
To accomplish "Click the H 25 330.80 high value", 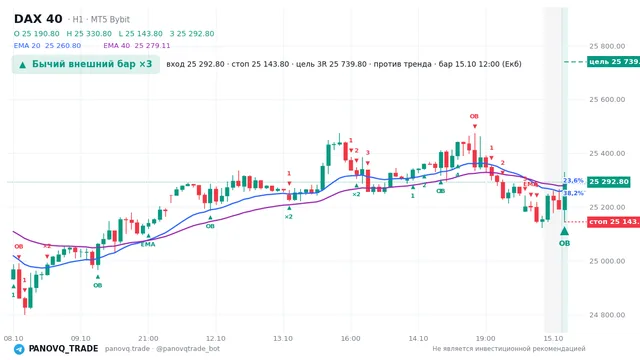I will coord(89,33).
